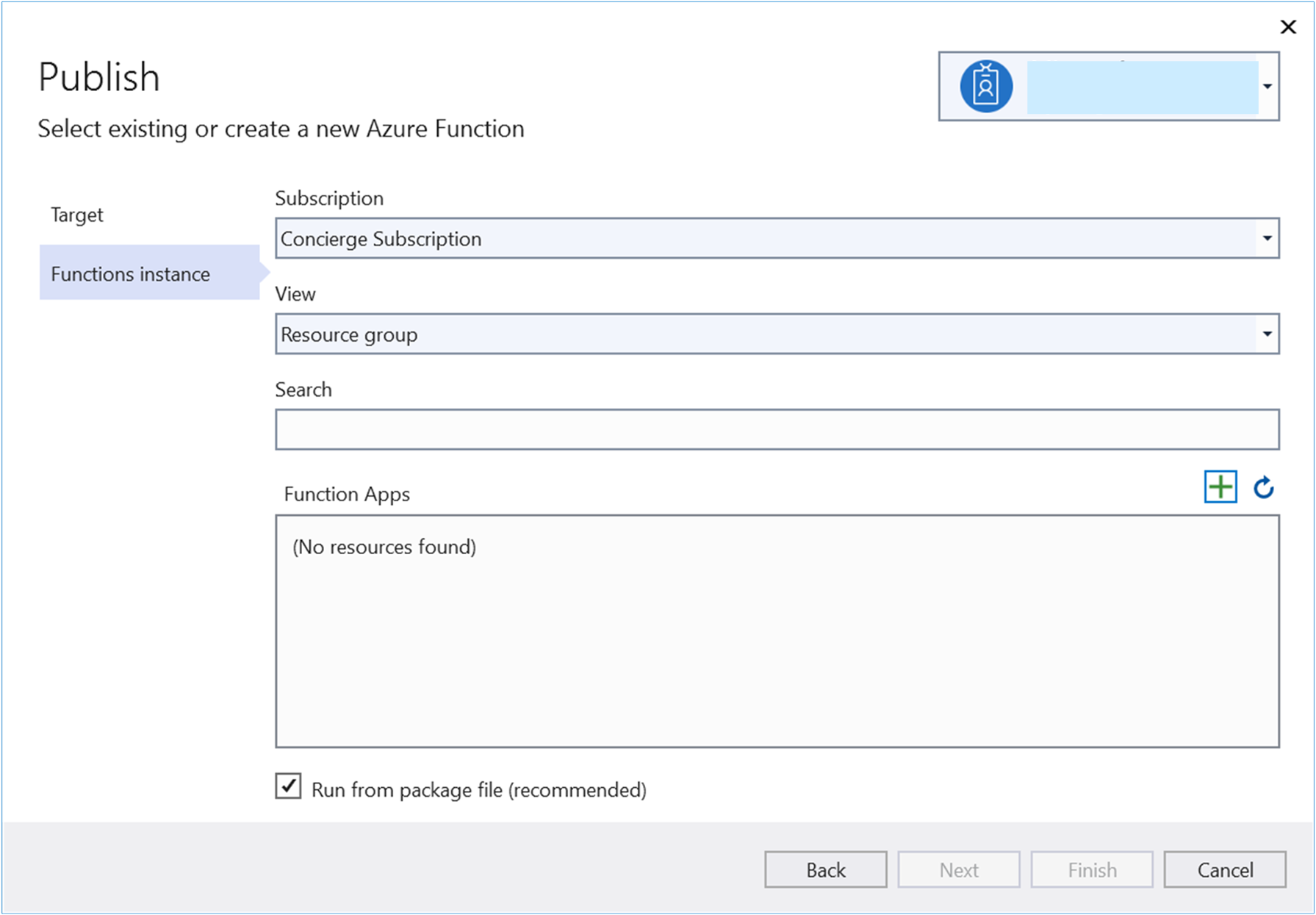
Task: Click the Function Apps heading
Action: (347, 494)
